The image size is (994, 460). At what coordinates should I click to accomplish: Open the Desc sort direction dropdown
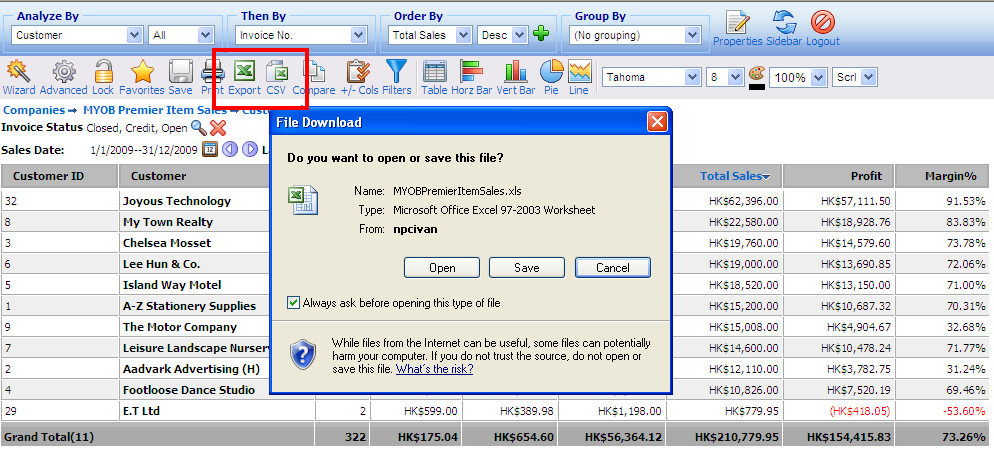tap(502, 35)
